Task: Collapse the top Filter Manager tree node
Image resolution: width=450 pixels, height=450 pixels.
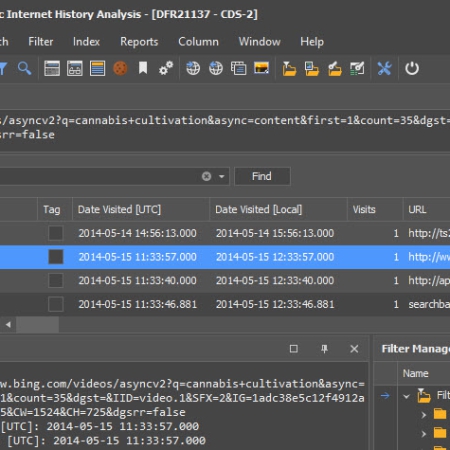Action: pos(406,396)
